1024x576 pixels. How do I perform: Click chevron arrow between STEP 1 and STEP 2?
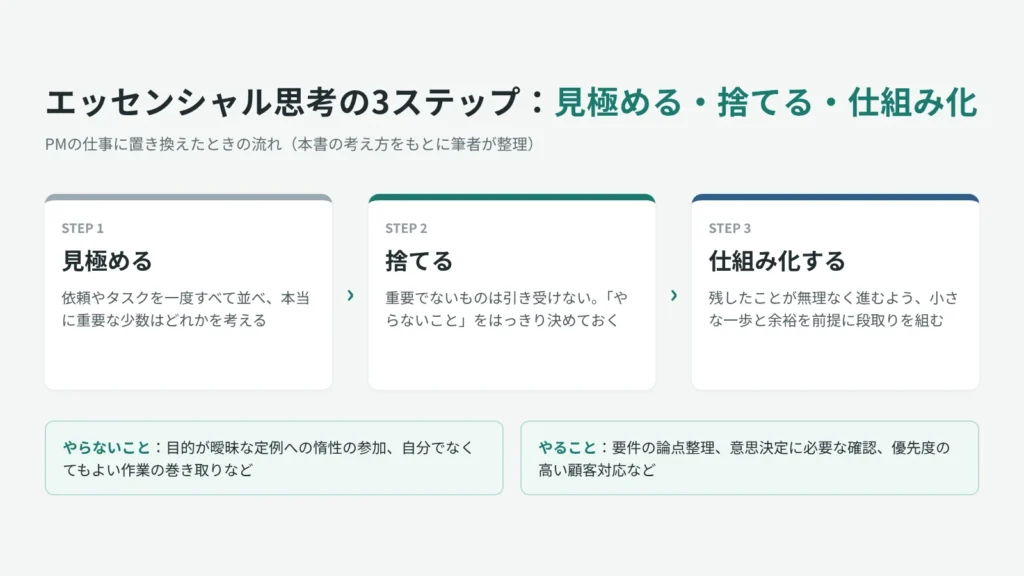[351, 296]
